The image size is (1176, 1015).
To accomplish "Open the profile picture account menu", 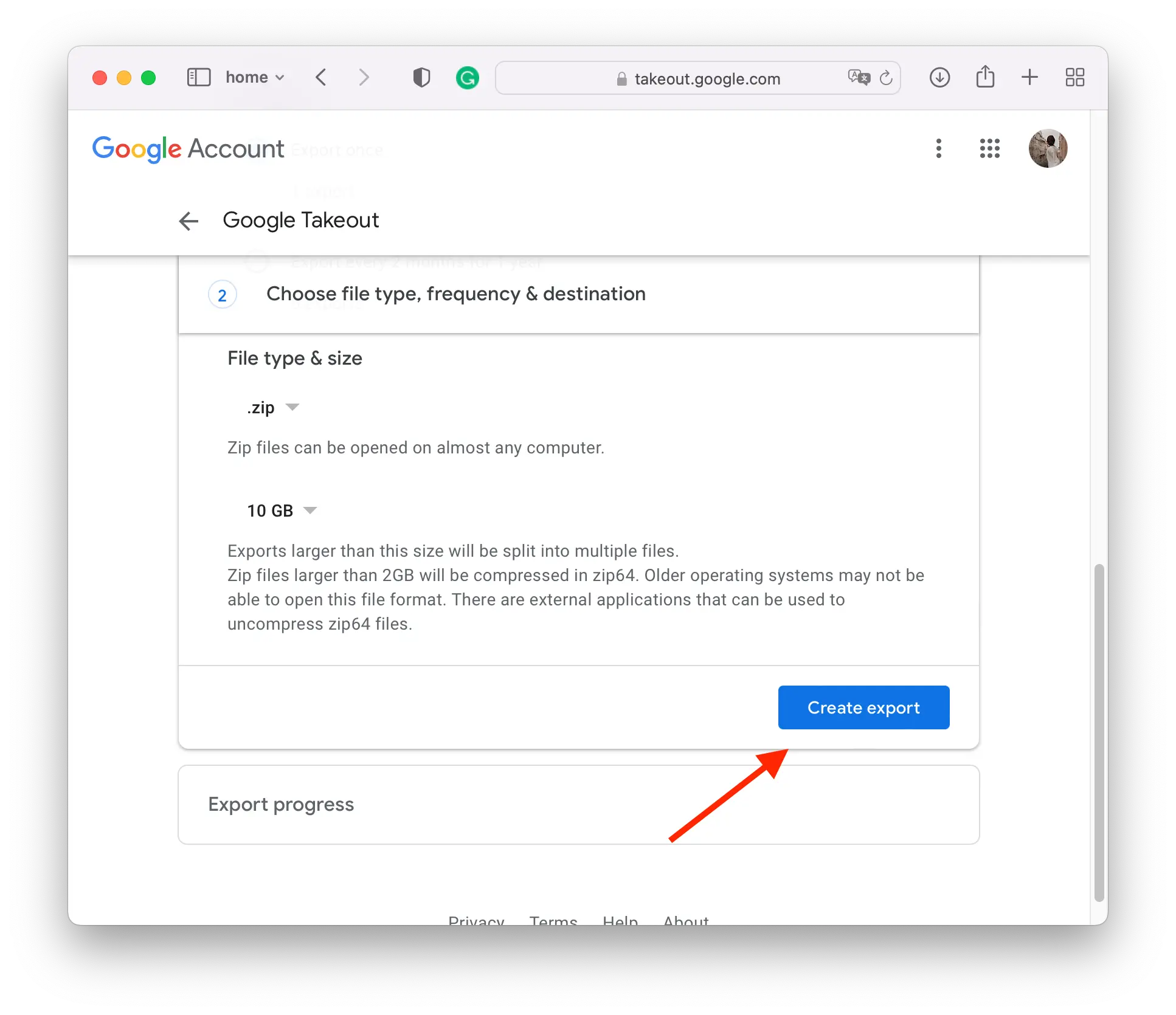I will coord(1047,148).
